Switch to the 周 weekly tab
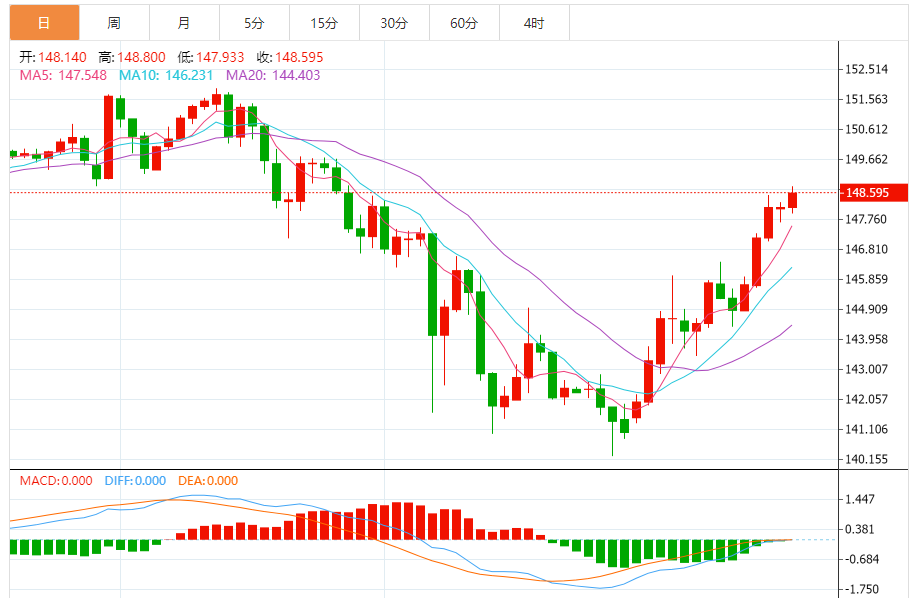The height and width of the screenshot is (598, 915). point(114,23)
